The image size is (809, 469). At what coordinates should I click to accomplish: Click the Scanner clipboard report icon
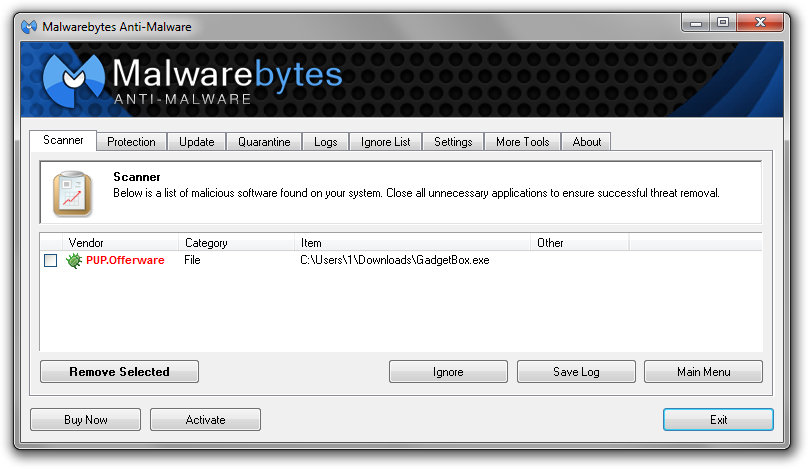pyautogui.click(x=72, y=193)
